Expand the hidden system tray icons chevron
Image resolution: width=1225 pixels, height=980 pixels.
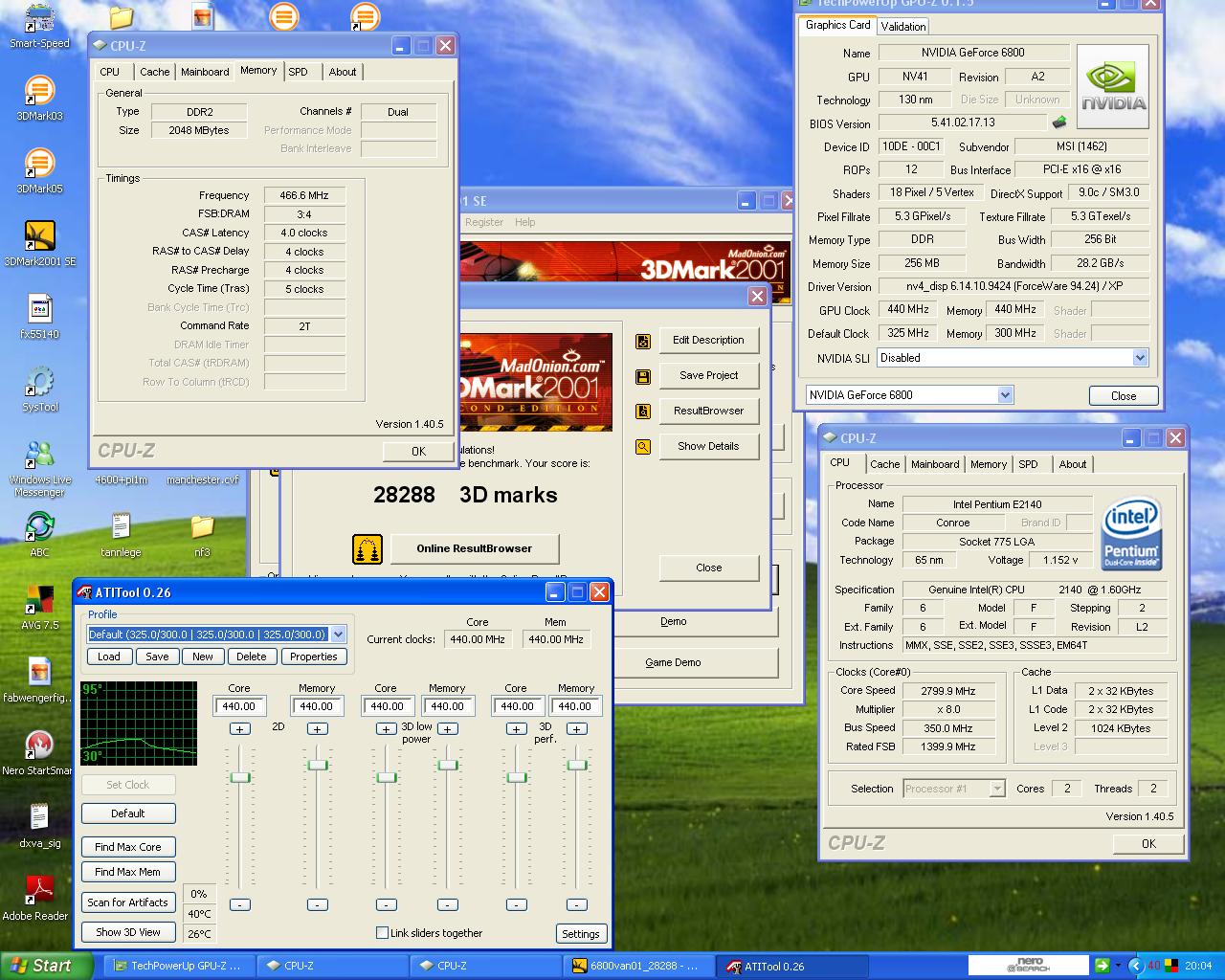(1136, 966)
